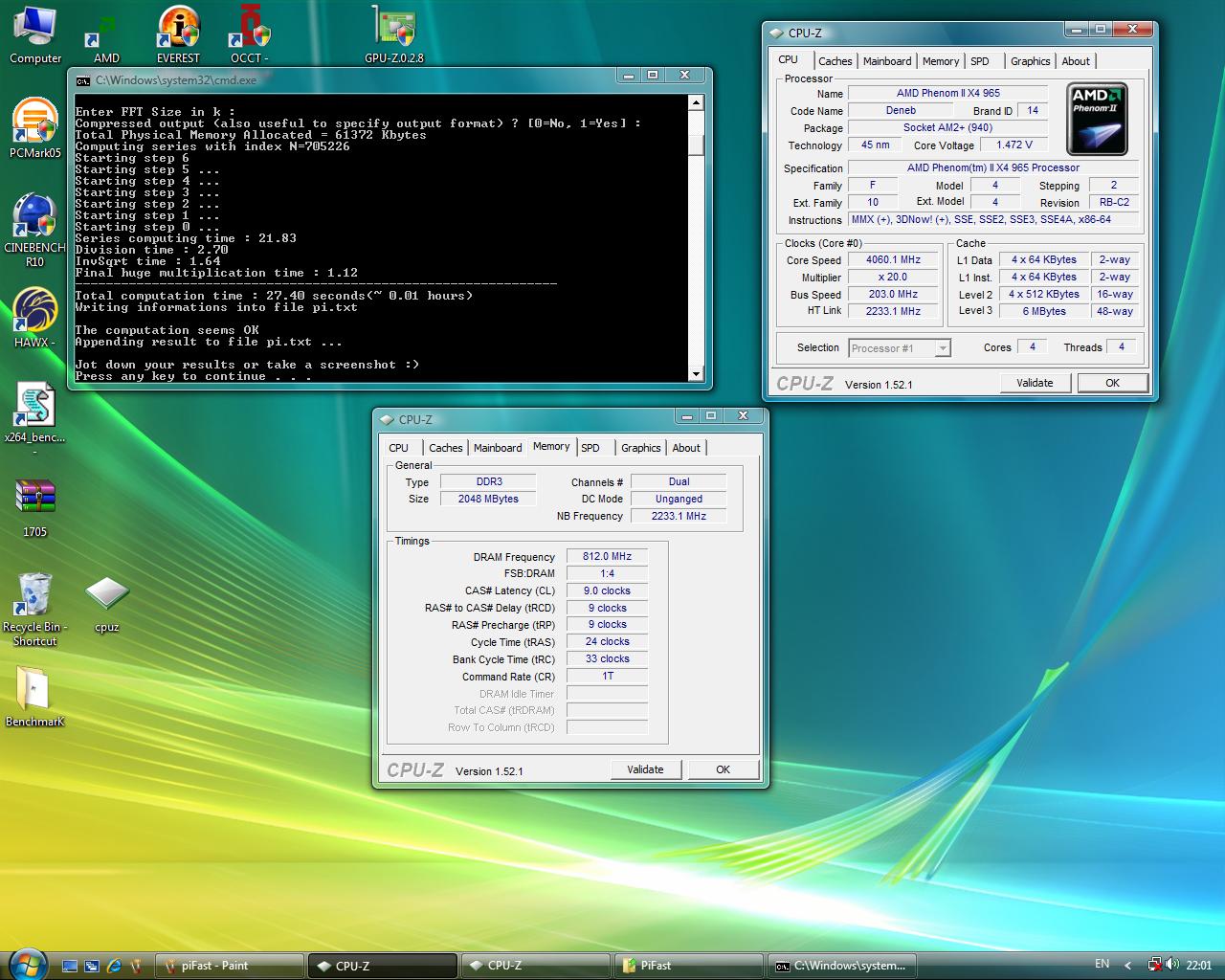Click the Name field AMD Phenom II X4 965

[947, 94]
